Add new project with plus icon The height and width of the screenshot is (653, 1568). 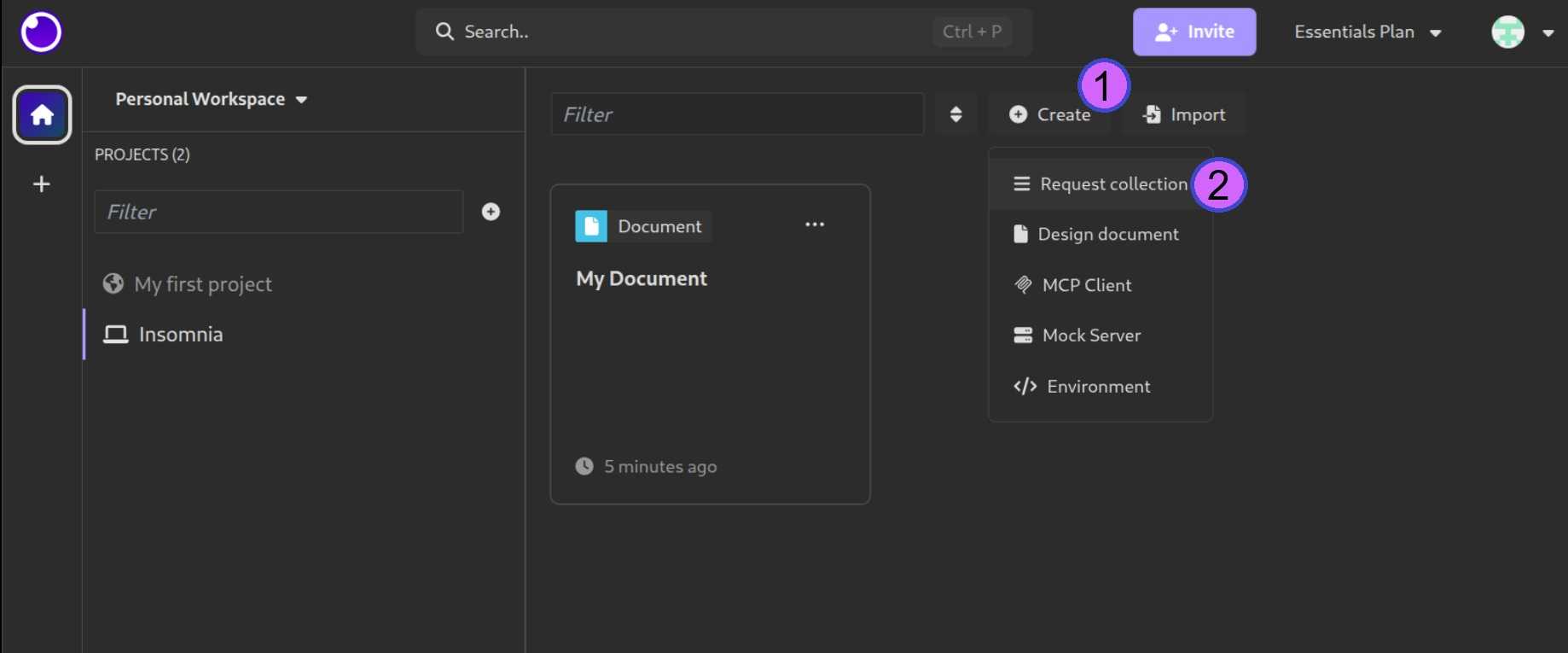point(491,212)
